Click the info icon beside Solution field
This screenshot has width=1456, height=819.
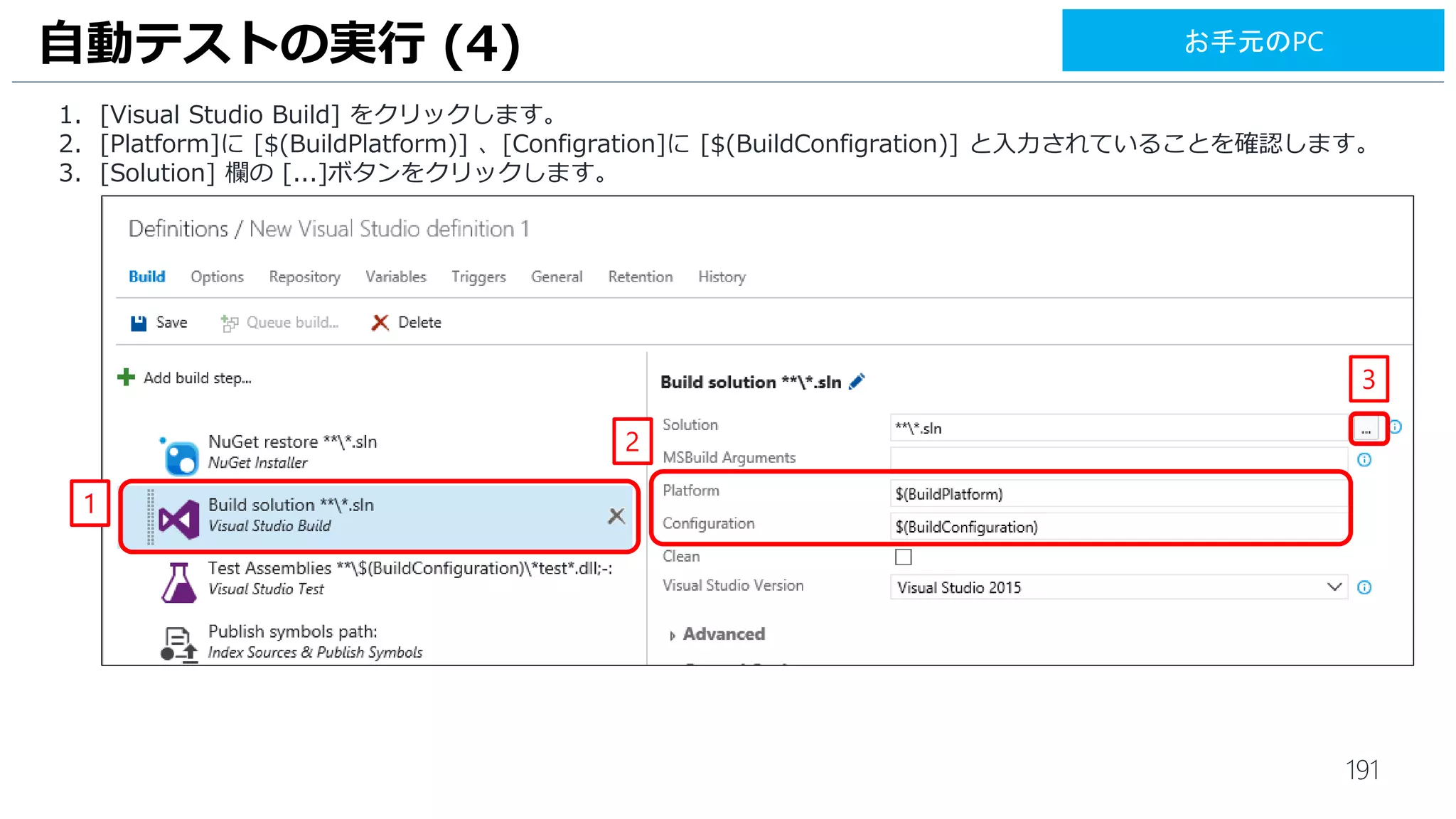tap(1396, 427)
